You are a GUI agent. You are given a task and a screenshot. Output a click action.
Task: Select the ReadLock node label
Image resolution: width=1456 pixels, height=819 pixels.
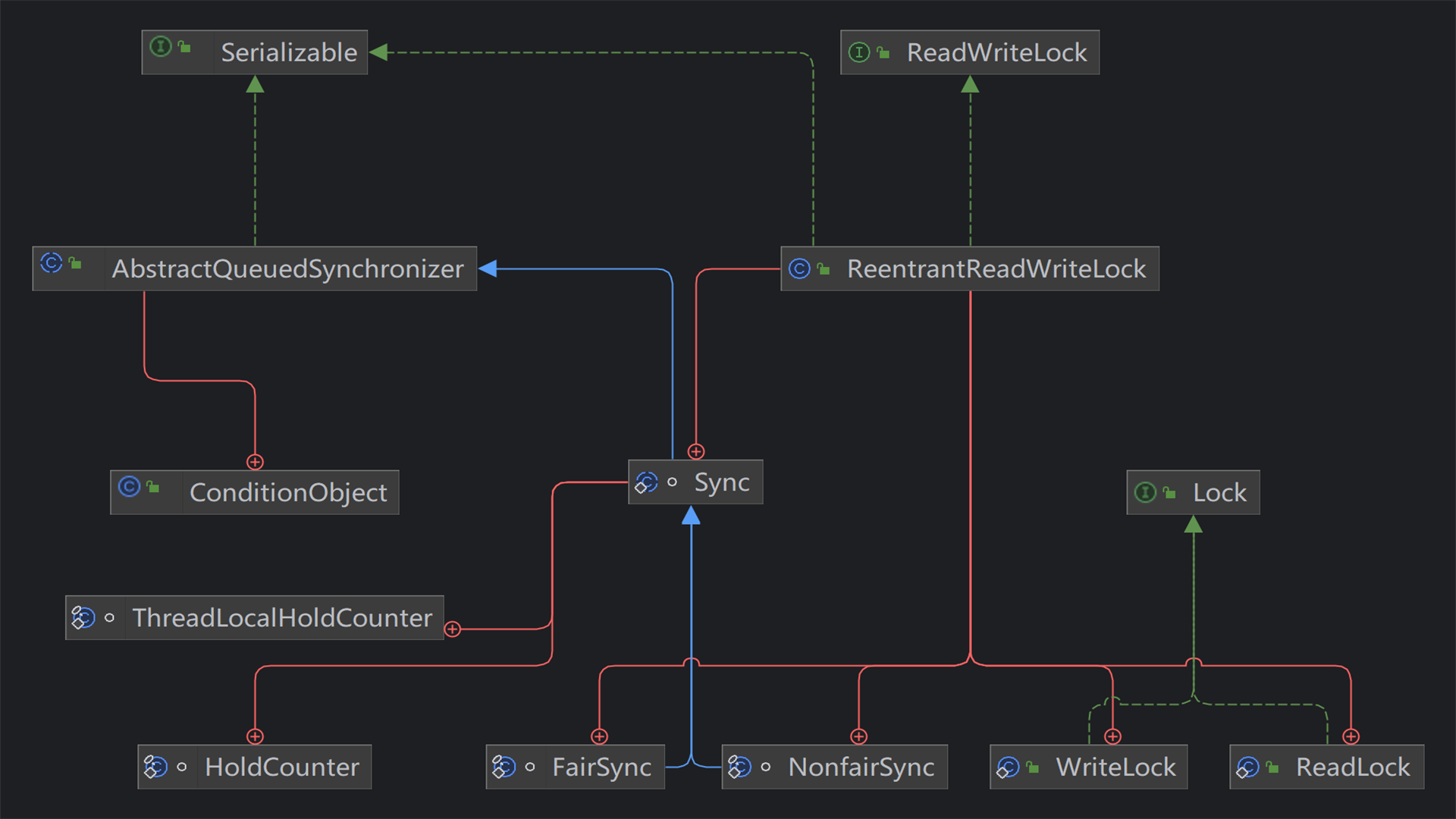click(1352, 767)
